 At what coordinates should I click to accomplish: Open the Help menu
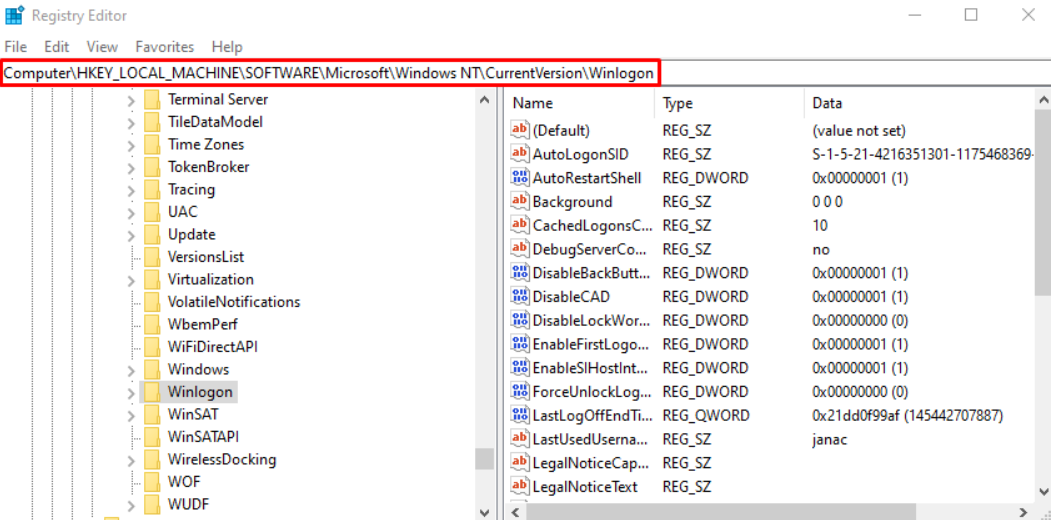click(x=227, y=47)
